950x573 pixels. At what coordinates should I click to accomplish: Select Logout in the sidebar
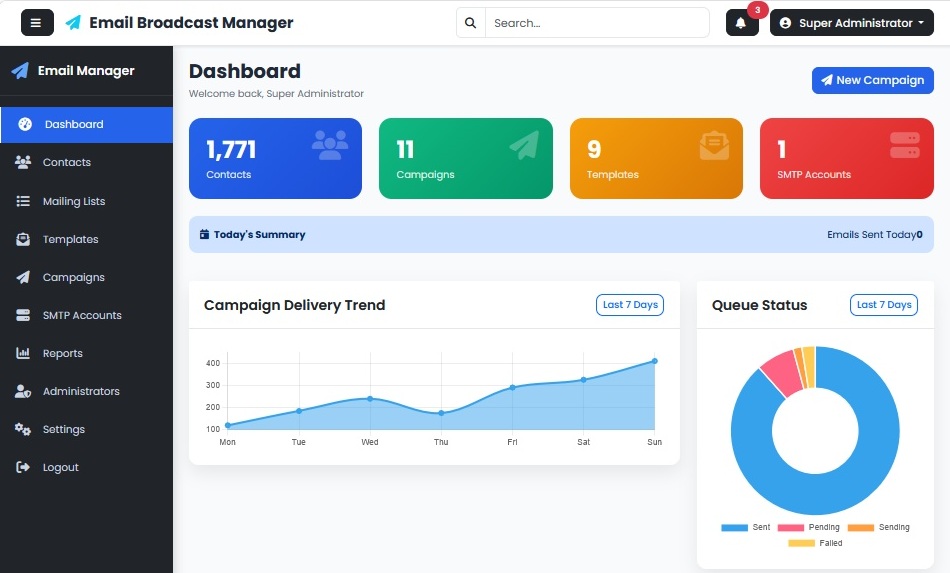point(87,468)
